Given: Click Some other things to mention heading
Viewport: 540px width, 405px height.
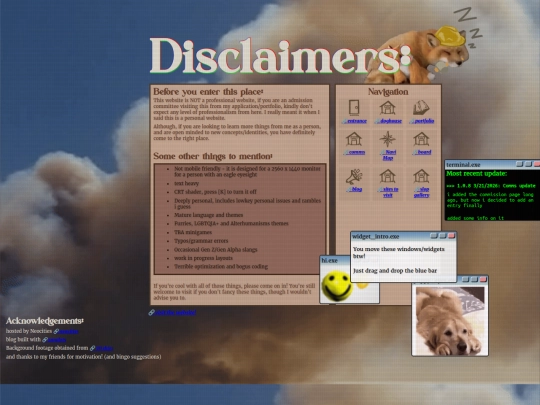Looking at the screenshot, I should point(213,156).
